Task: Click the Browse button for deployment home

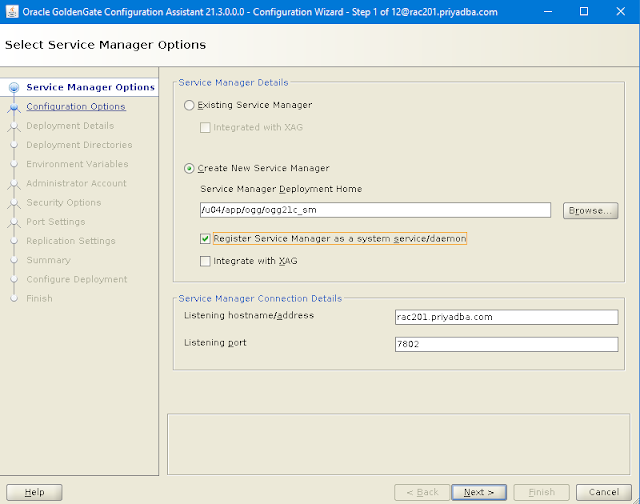Action: pos(590,211)
